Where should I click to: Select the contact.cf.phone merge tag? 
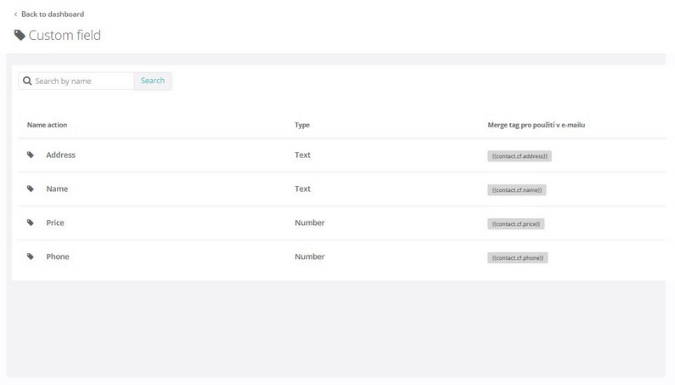517,258
